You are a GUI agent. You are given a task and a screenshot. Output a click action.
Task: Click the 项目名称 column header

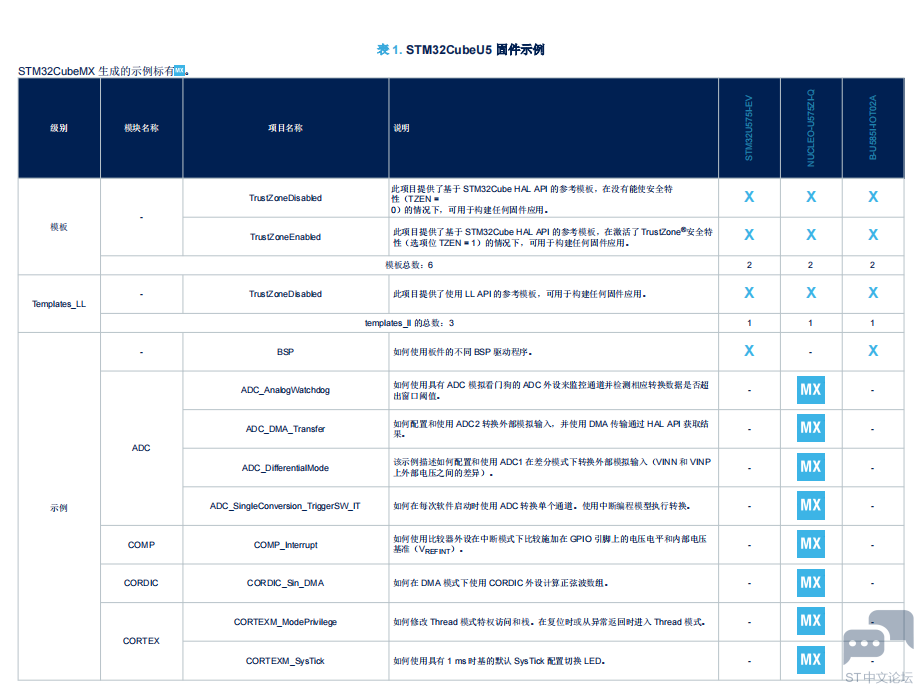point(285,128)
